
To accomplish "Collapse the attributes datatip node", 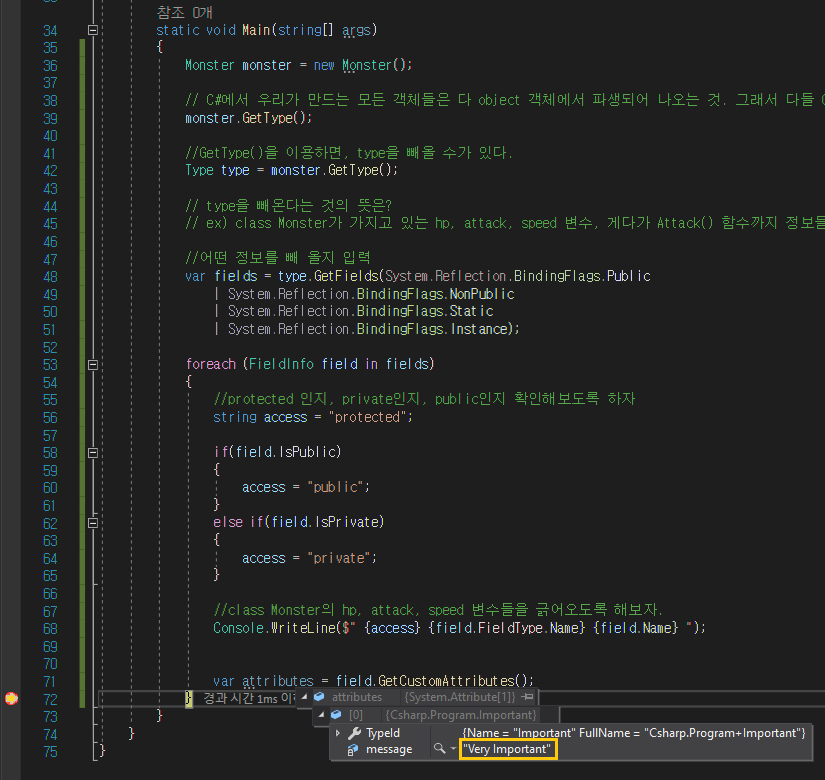I will click(304, 697).
